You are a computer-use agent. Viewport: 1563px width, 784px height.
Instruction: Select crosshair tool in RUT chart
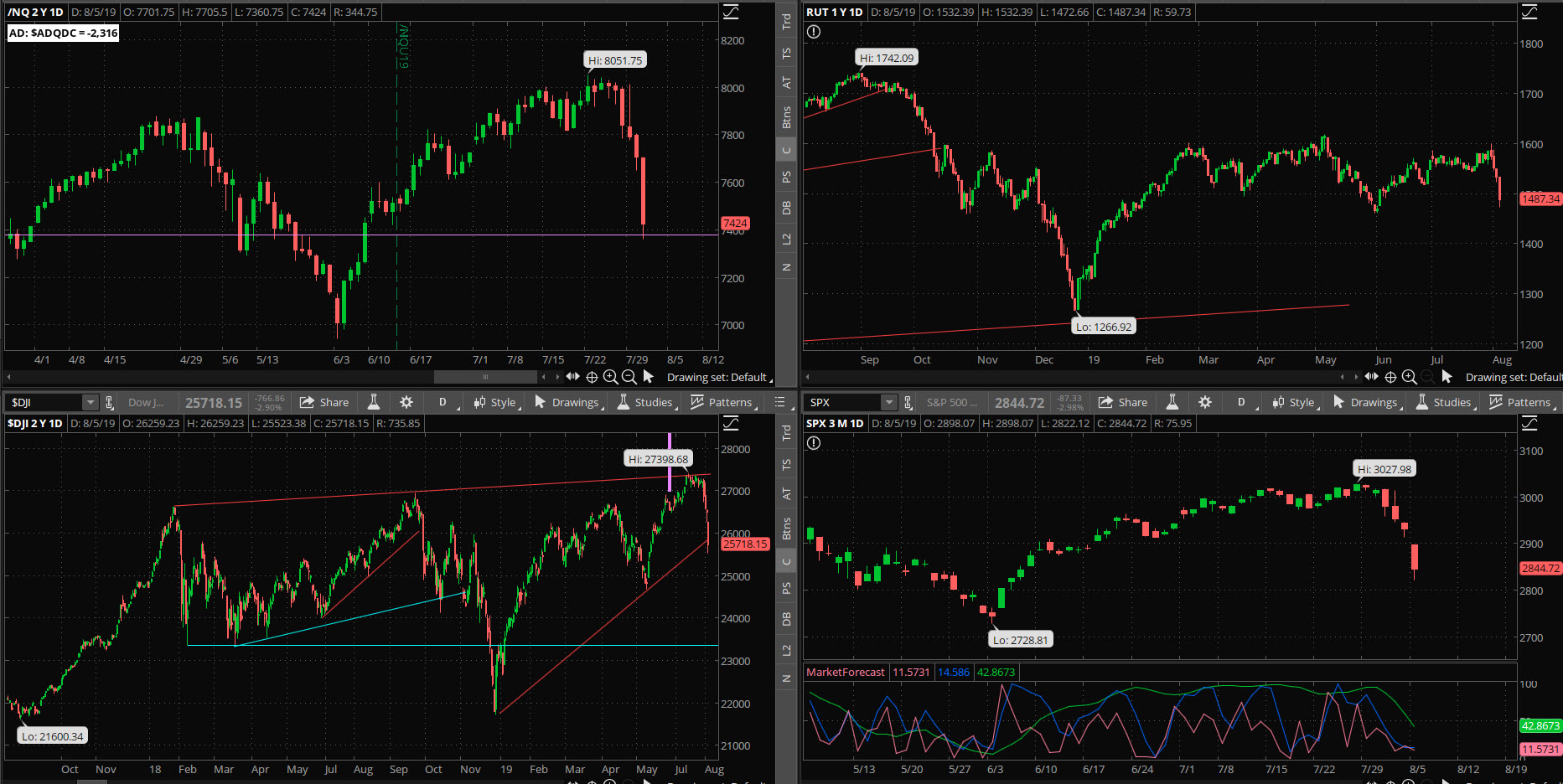click(1390, 377)
